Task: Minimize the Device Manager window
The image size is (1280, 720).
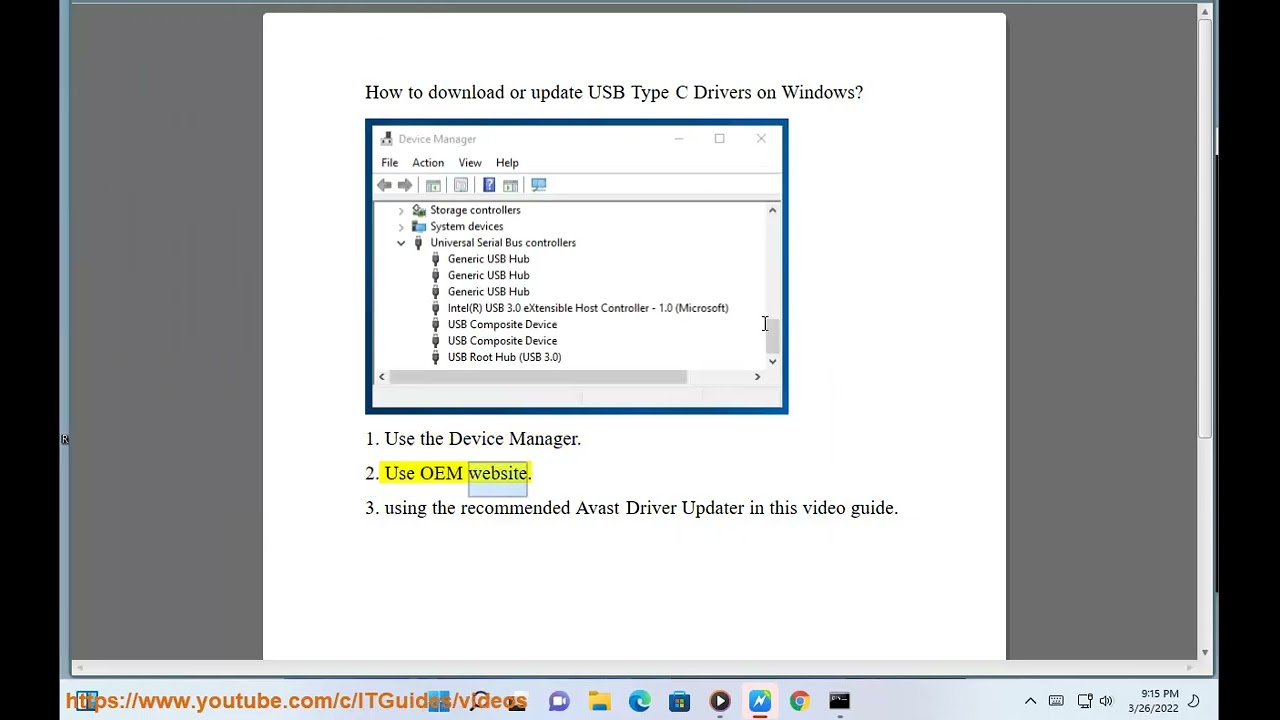Action: 678,139
